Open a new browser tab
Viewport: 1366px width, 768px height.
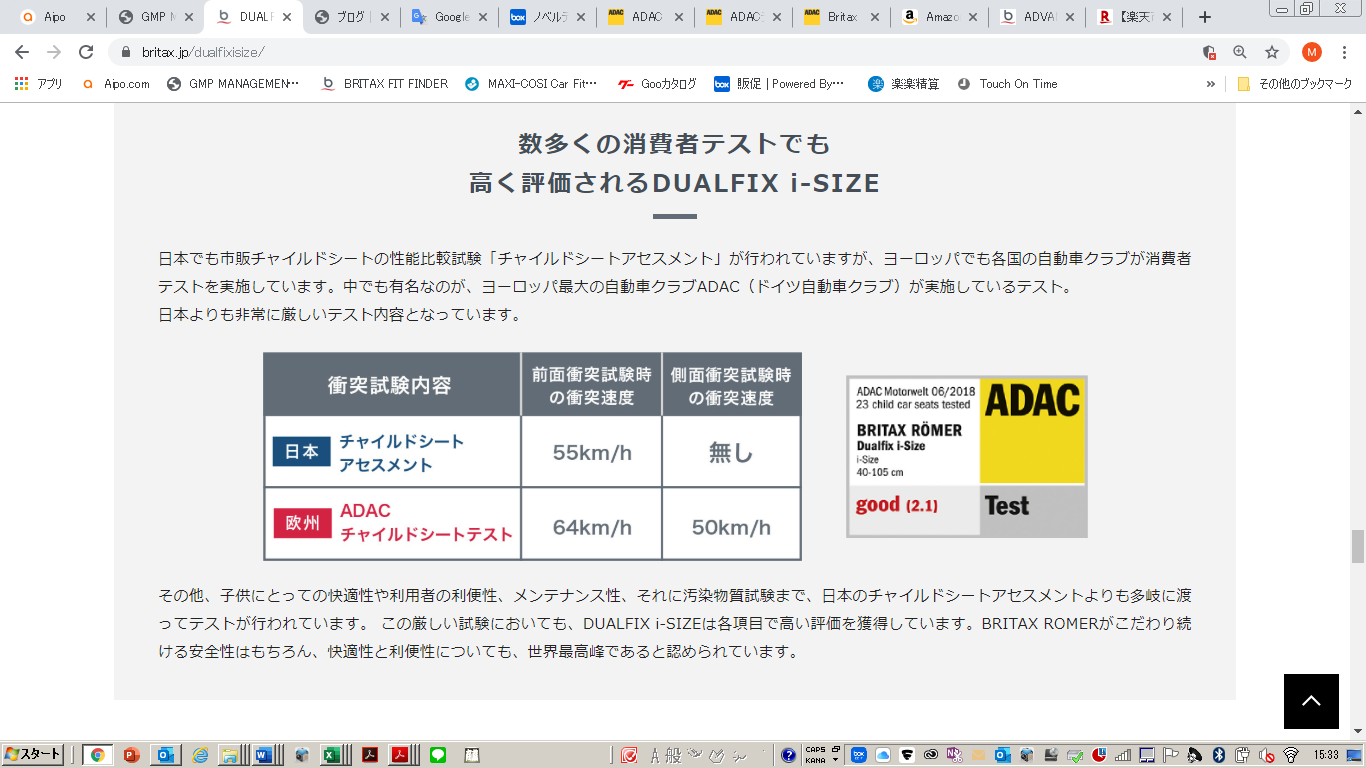tap(1205, 17)
